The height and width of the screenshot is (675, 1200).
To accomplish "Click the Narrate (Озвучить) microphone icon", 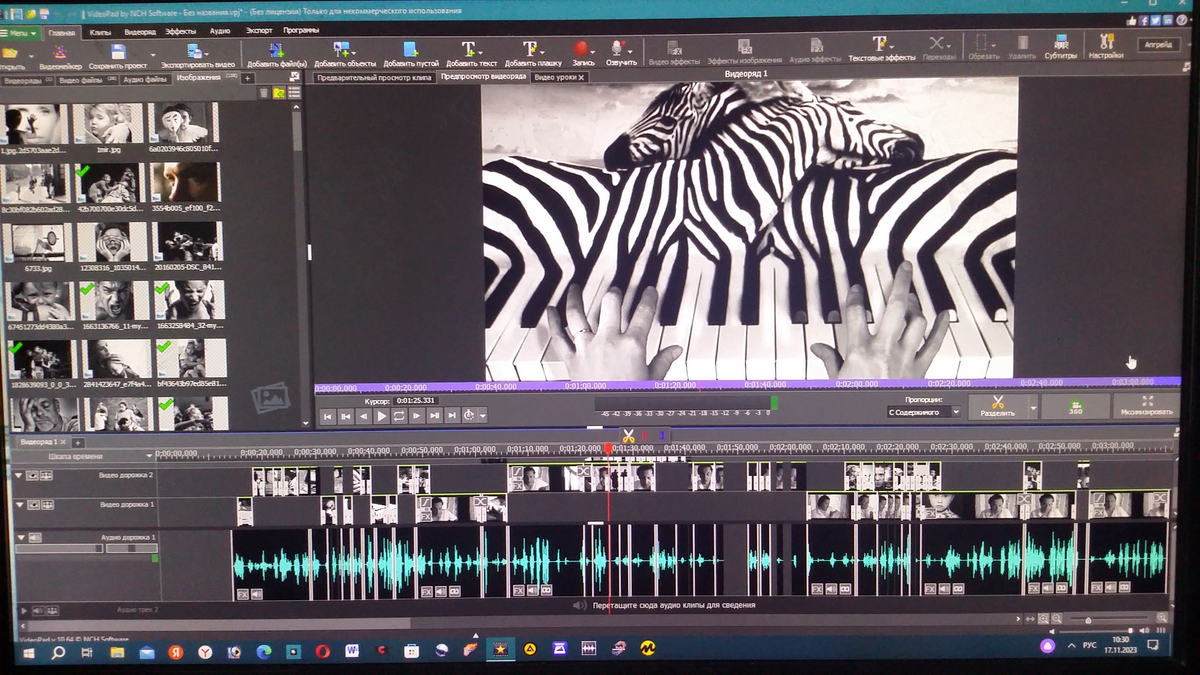I will (x=619, y=49).
